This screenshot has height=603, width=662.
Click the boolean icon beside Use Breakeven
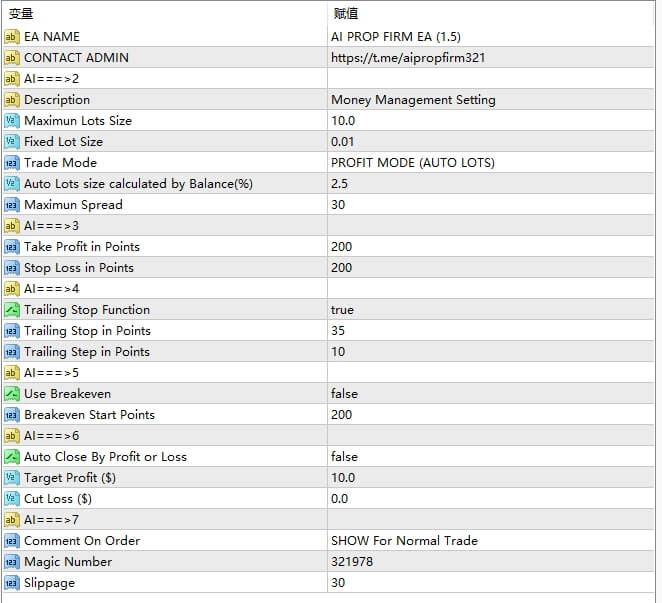[11, 394]
